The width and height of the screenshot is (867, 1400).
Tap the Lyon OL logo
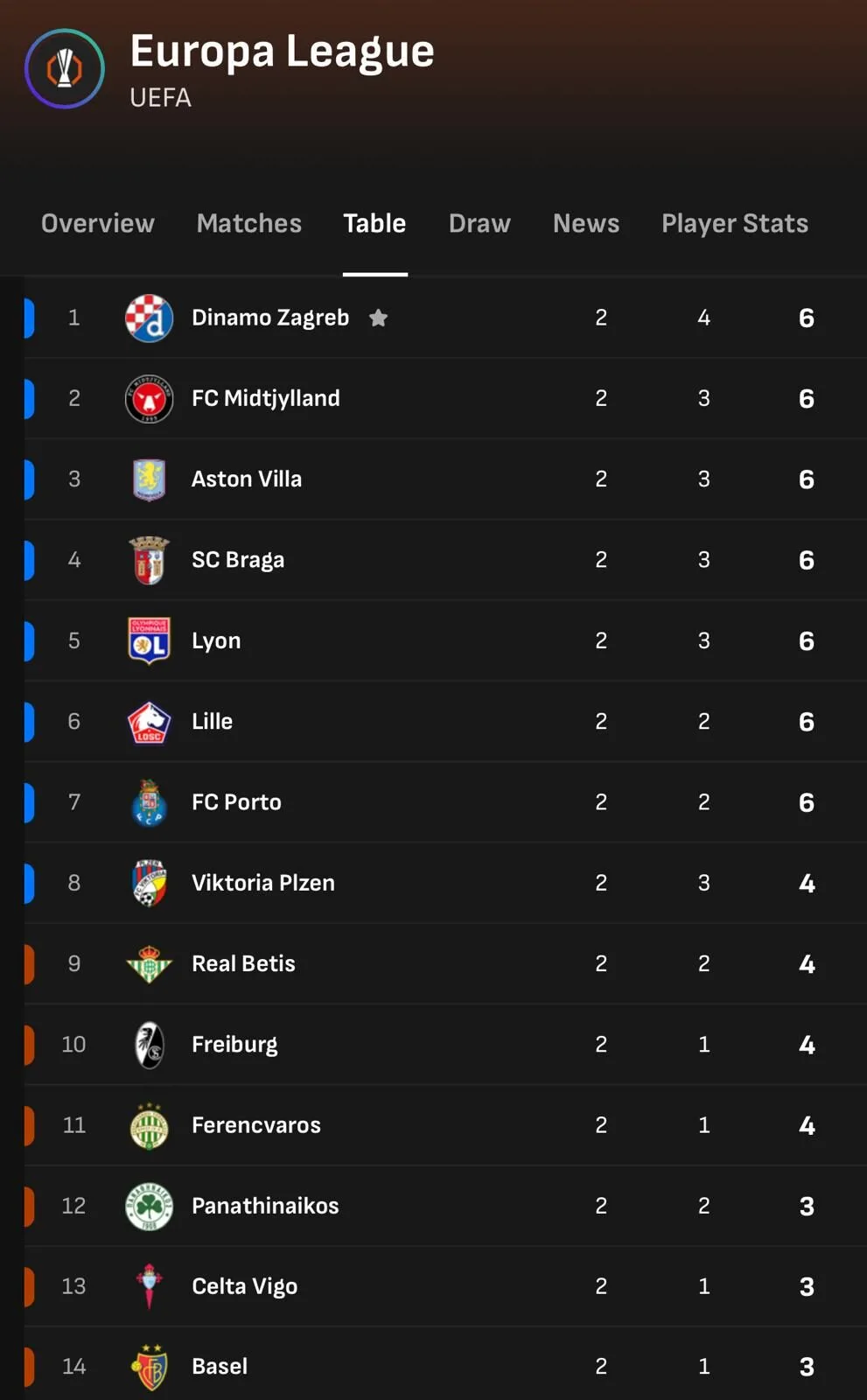(x=149, y=641)
